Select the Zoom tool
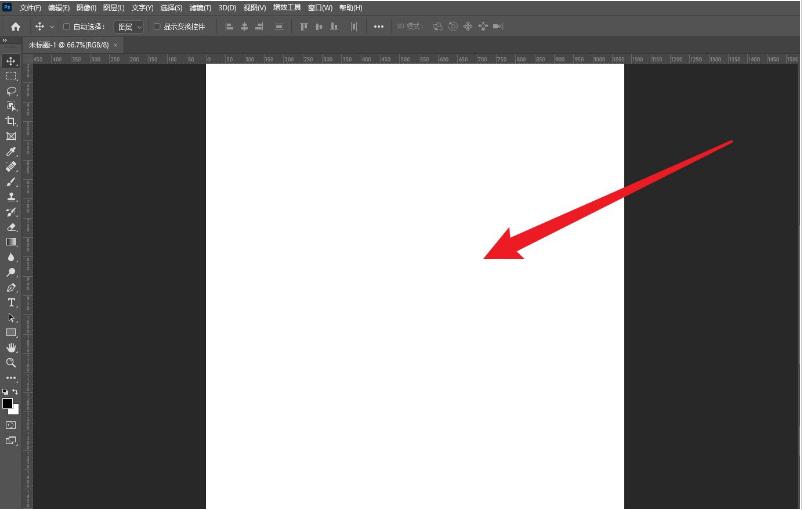The image size is (802, 510). coord(11,363)
